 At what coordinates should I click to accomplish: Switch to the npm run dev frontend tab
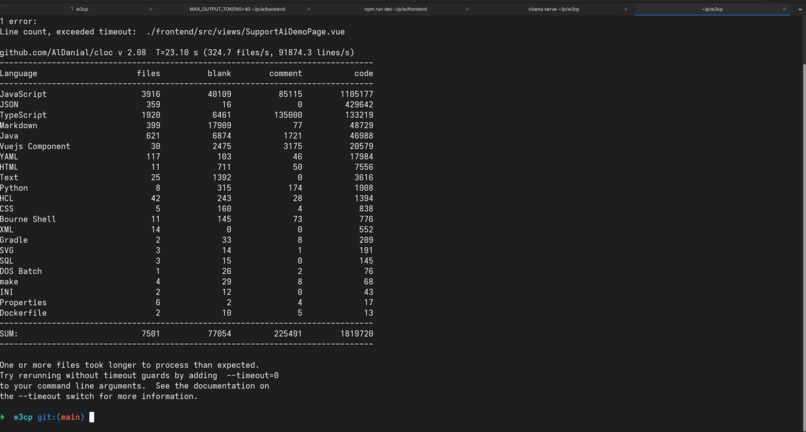coord(395,9)
